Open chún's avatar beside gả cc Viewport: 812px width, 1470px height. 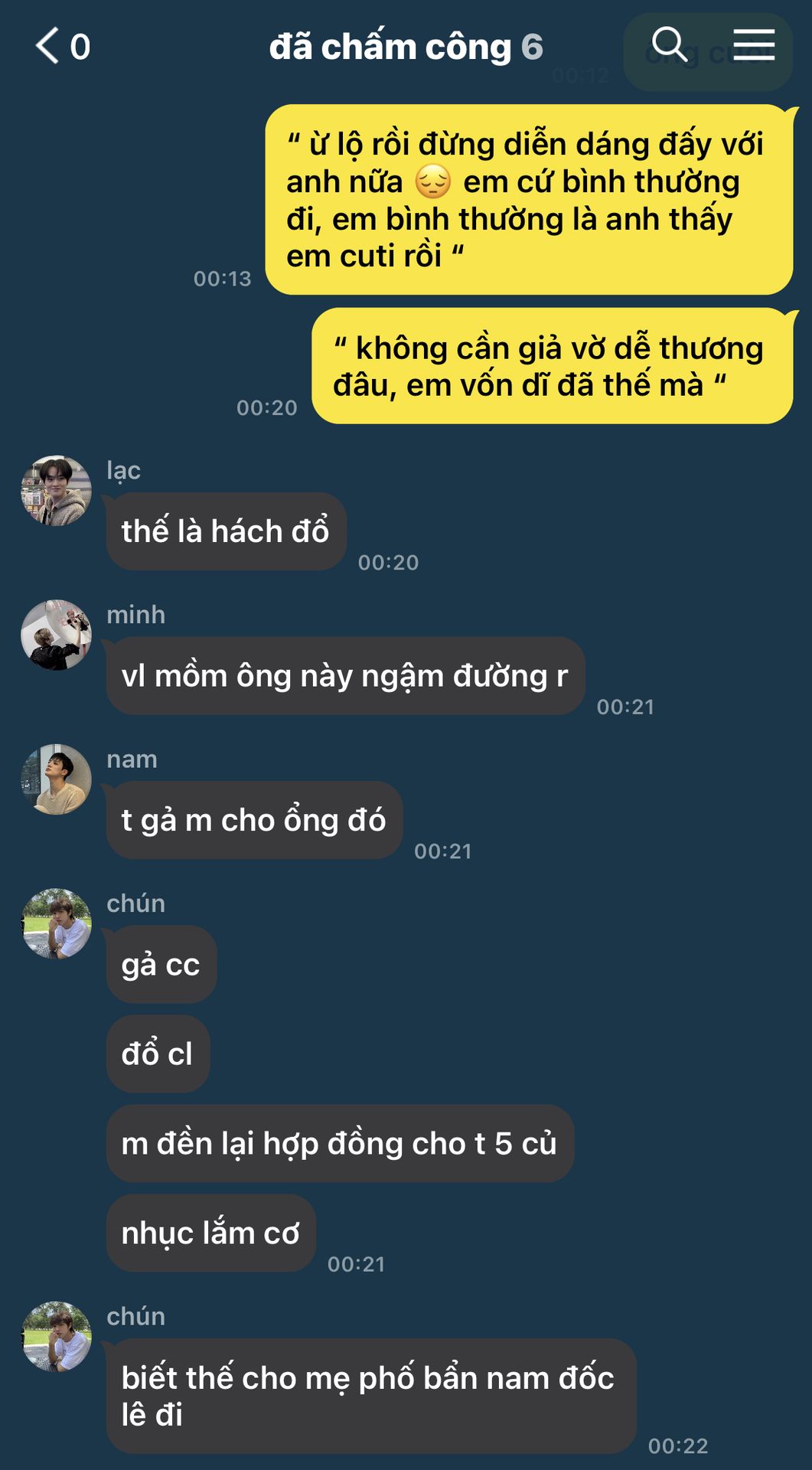point(56,924)
